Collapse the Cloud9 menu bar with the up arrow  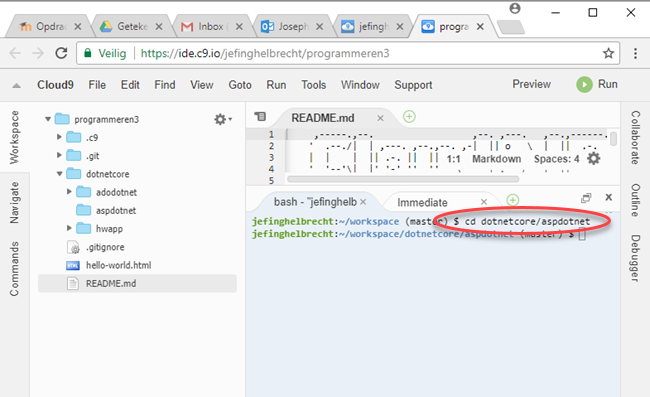click(16, 85)
